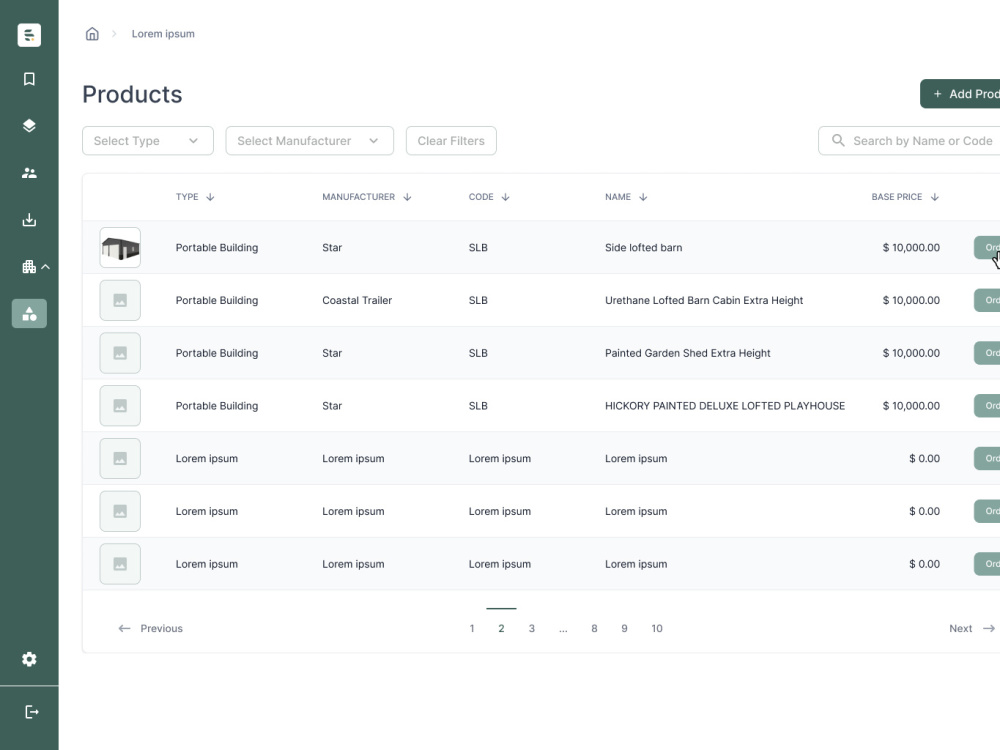The width and height of the screenshot is (1000, 750).
Task: Focus the Search by Name or Code field
Action: 909,141
